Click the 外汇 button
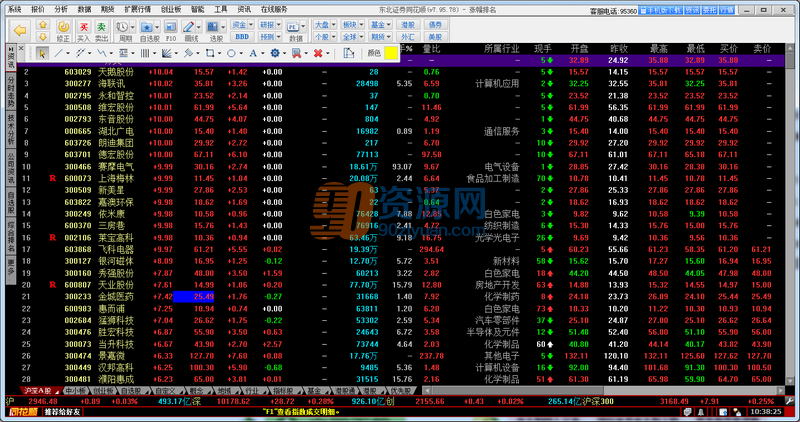 point(408,37)
